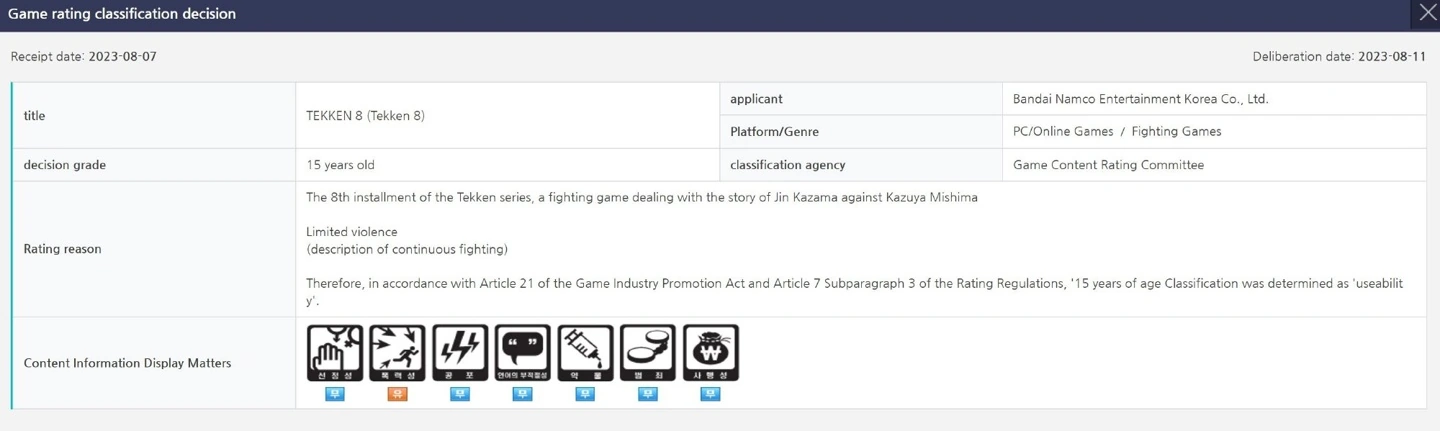This screenshot has width=1440, height=431.
Task: Click the blue indicator under fear icon
Action: tap(460, 394)
